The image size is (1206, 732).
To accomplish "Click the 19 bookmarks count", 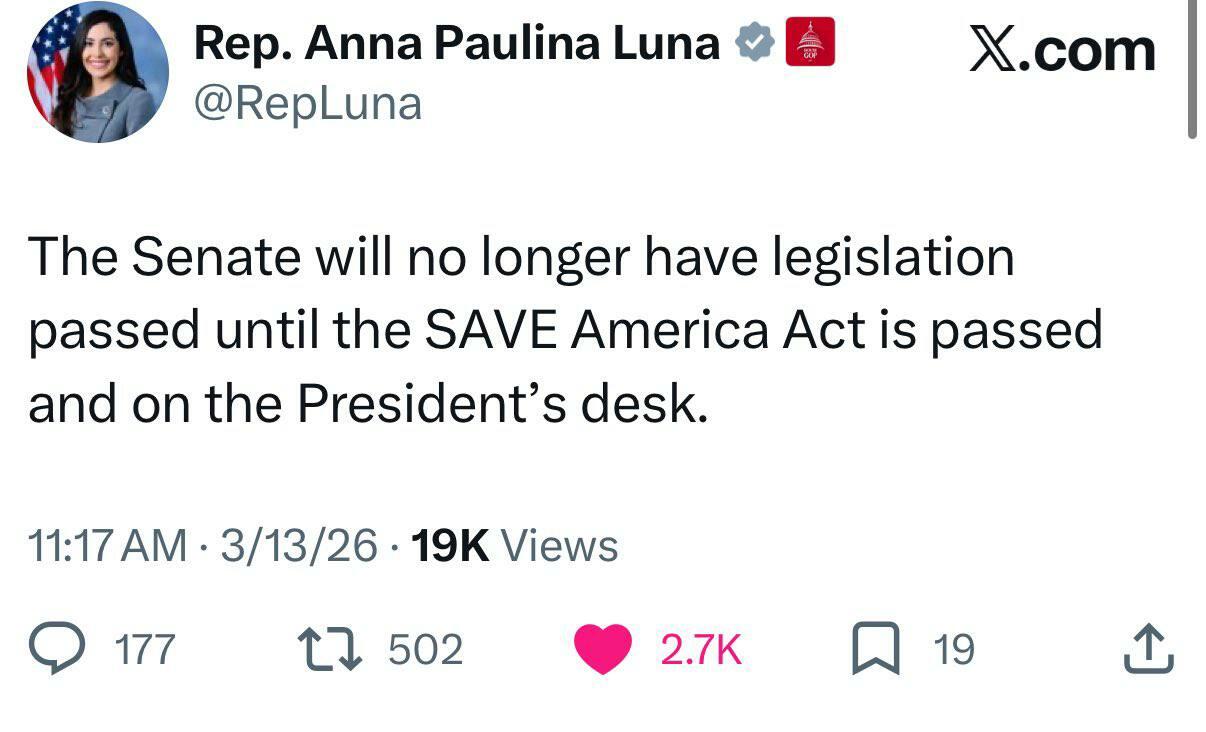I will 953,650.
